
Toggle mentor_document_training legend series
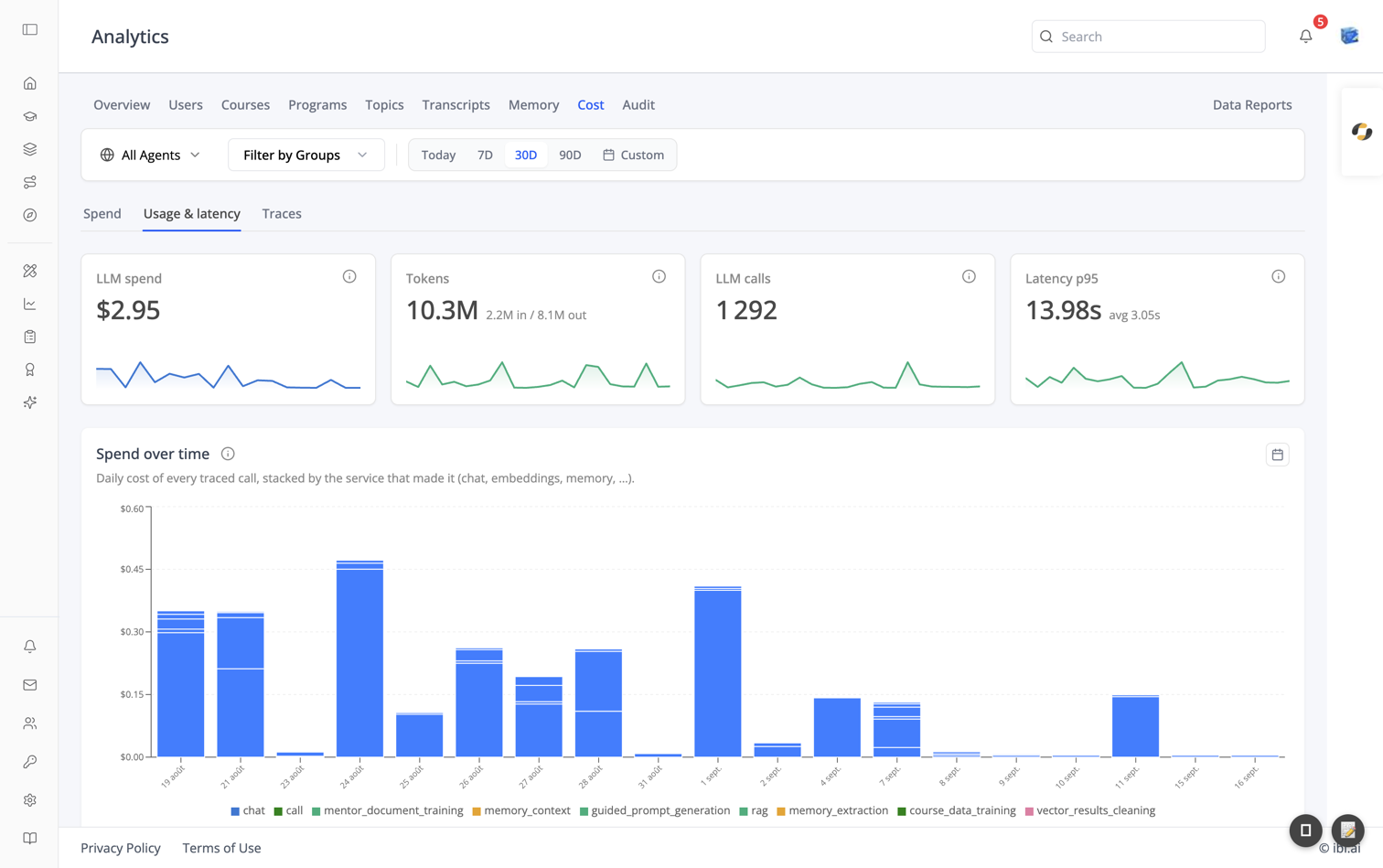(x=387, y=811)
